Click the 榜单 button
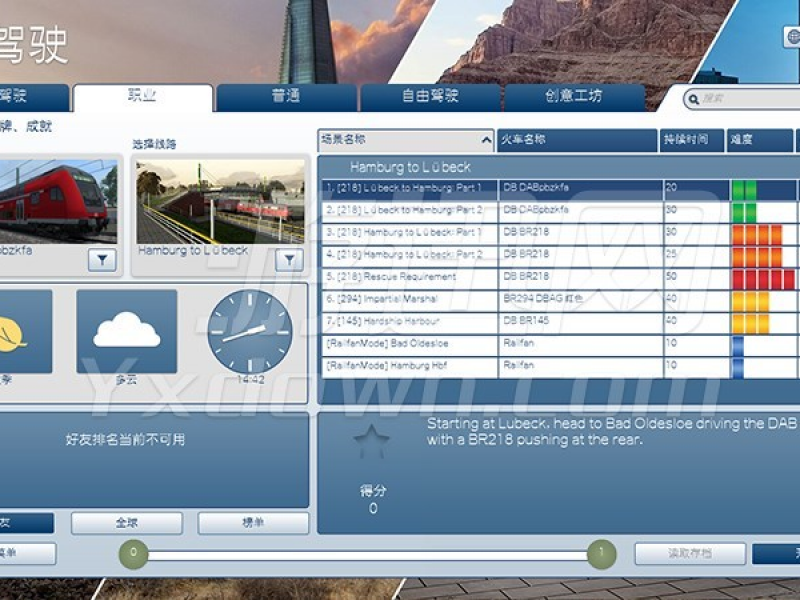The image size is (800, 600). pyautogui.click(x=253, y=523)
